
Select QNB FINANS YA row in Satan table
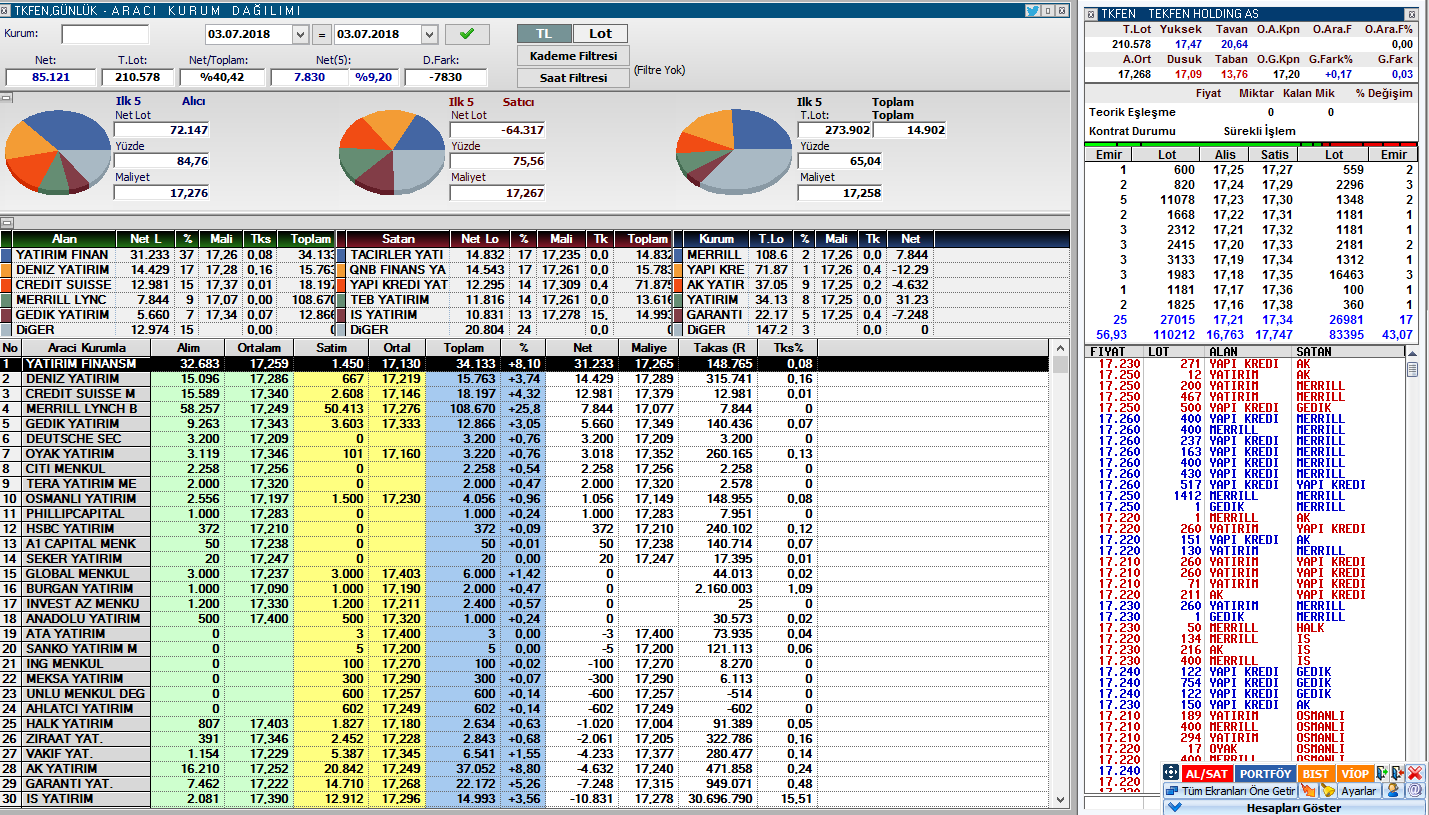click(x=506, y=270)
